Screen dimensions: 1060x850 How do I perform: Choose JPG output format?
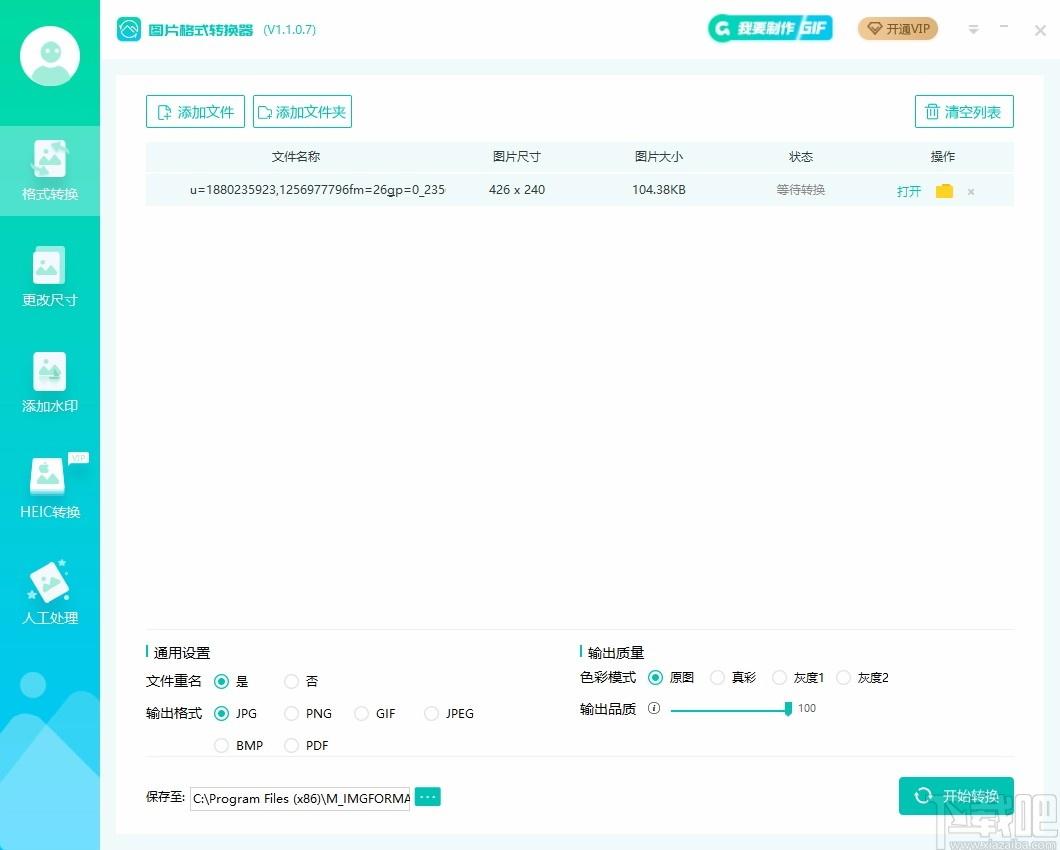click(x=221, y=713)
